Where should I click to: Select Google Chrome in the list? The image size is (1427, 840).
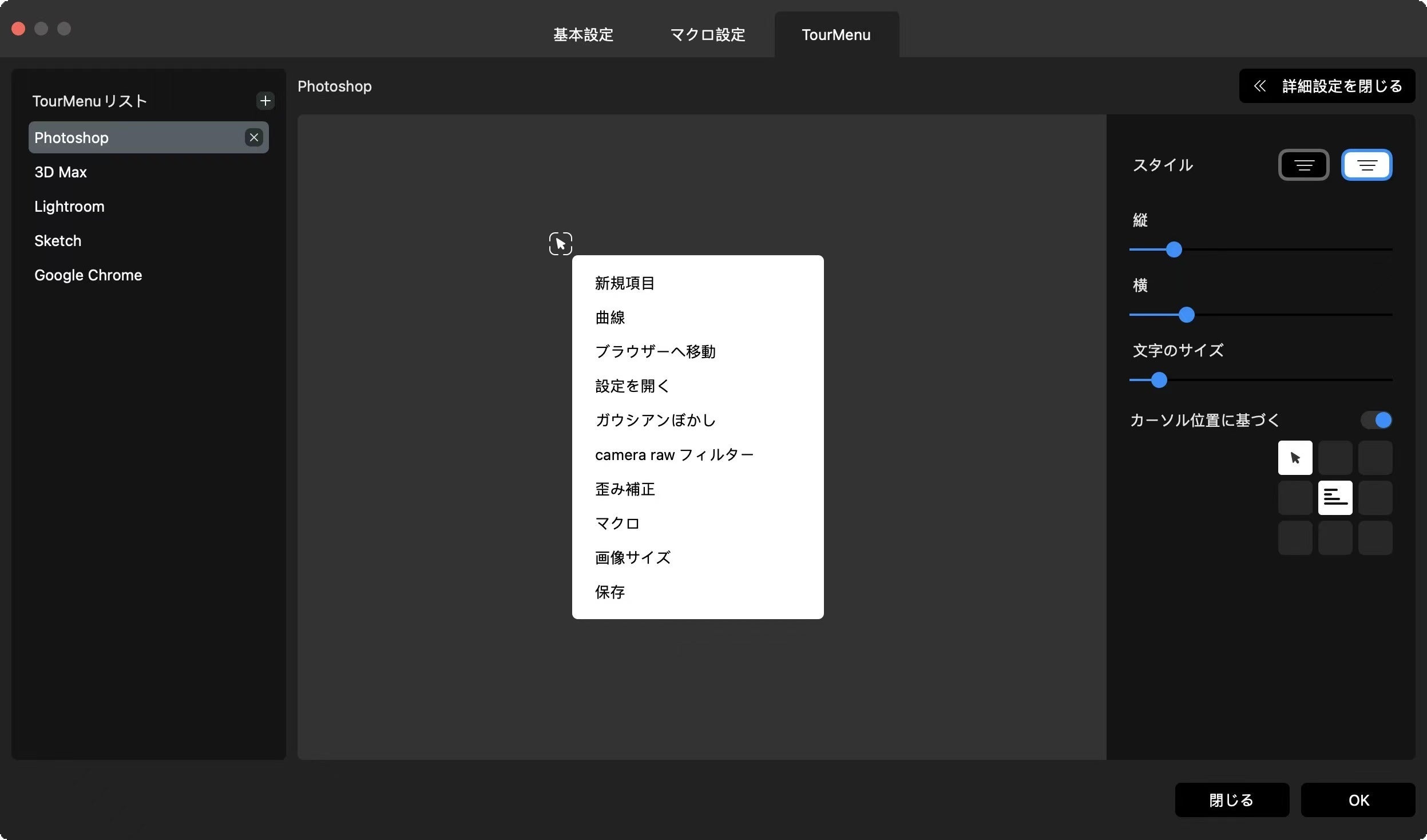pyautogui.click(x=88, y=275)
